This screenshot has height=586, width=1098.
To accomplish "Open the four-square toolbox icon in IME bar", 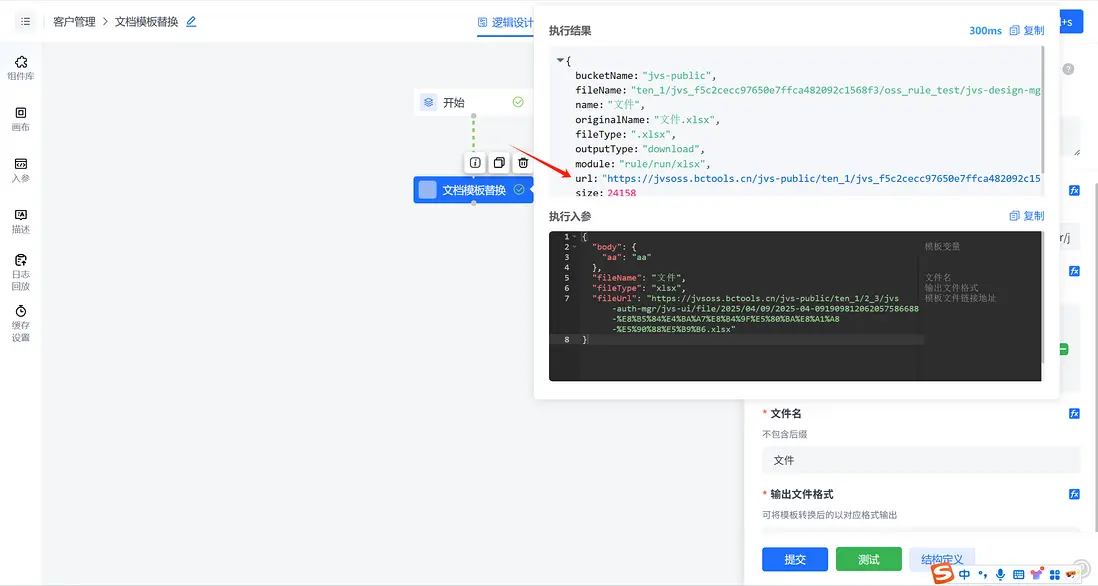I will (x=1055, y=574).
